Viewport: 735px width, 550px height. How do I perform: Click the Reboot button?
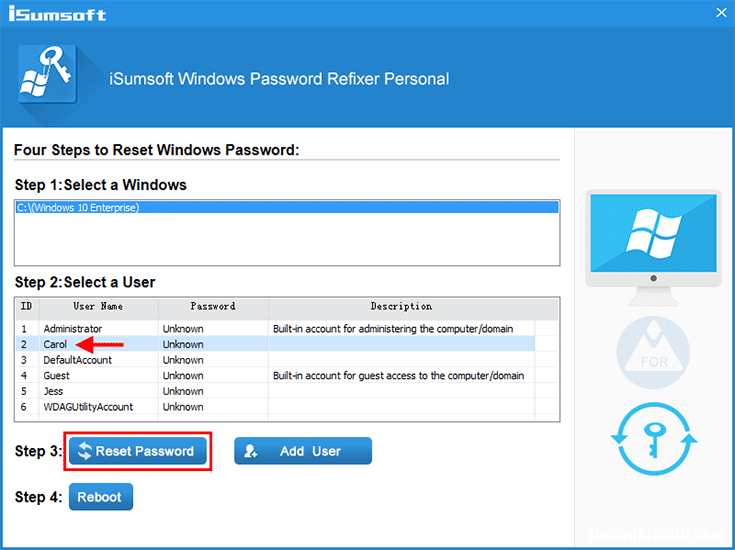tap(101, 497)
